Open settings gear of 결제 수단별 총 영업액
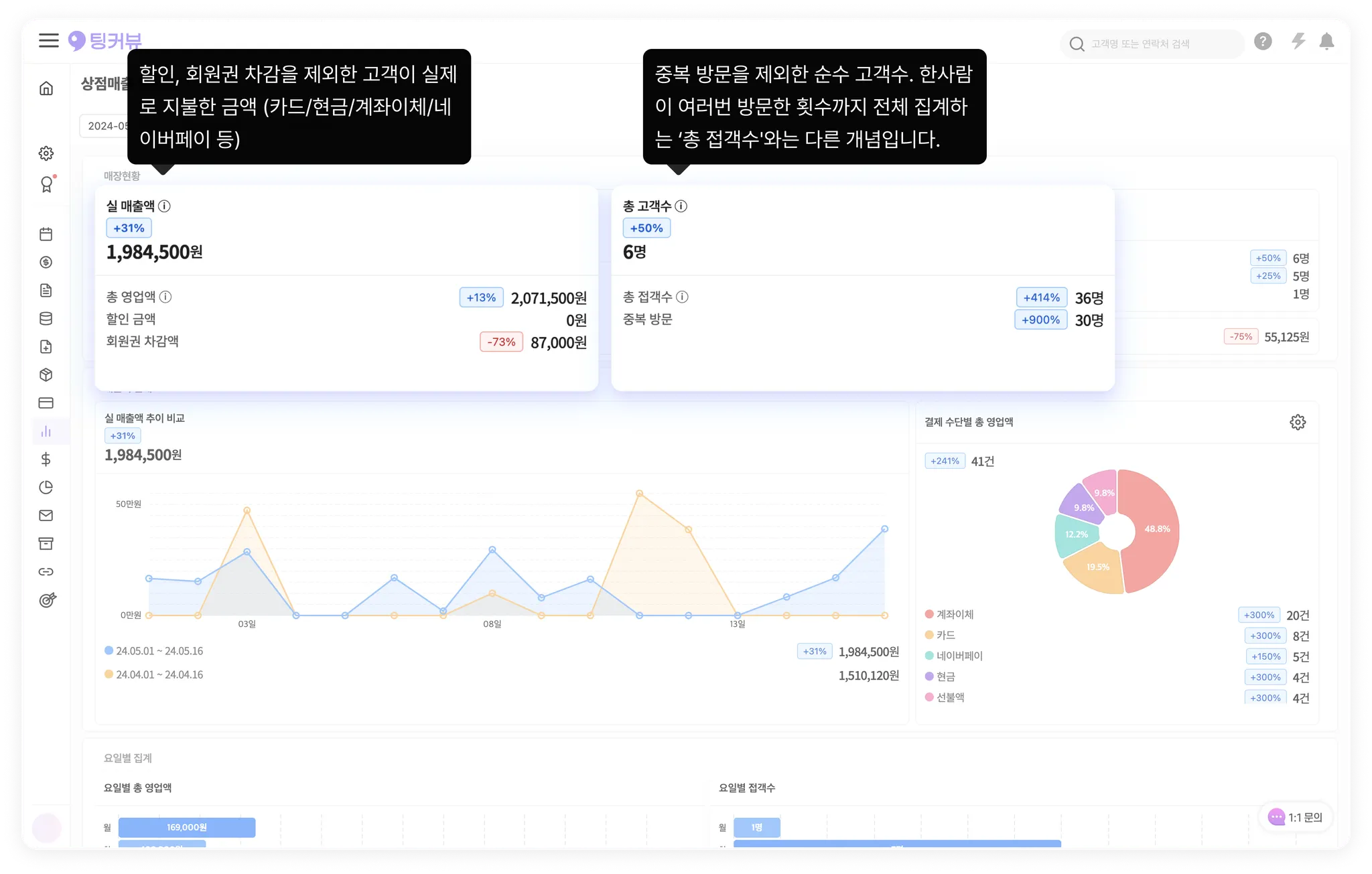This screenshot has height=874, width=1372. click(1298, 423)
